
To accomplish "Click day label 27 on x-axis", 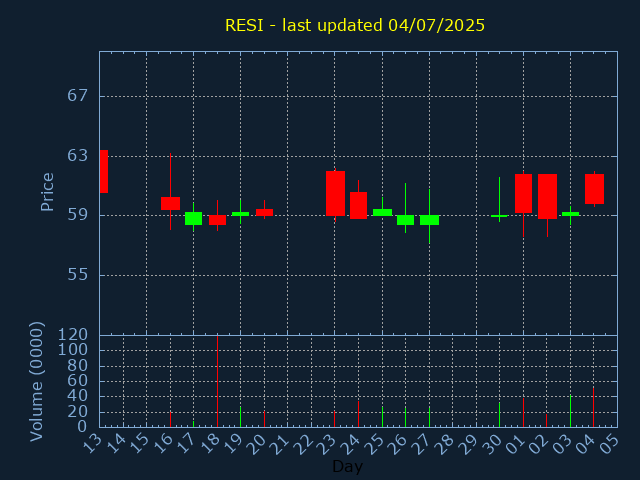I will pos(424,444).
